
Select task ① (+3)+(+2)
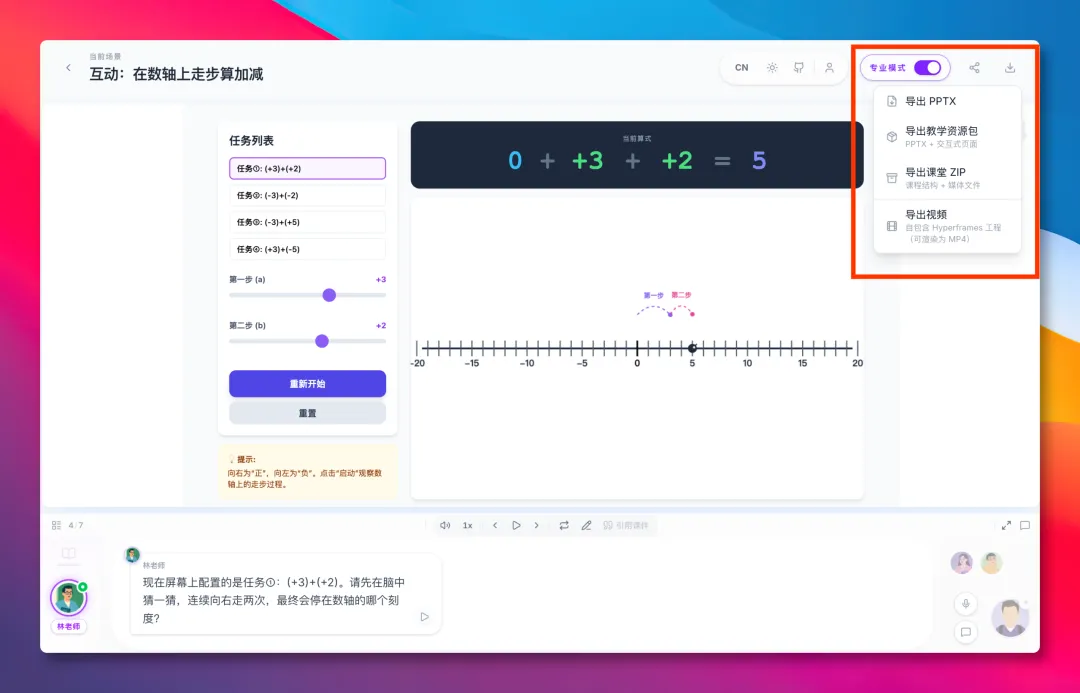click(307, 168)
